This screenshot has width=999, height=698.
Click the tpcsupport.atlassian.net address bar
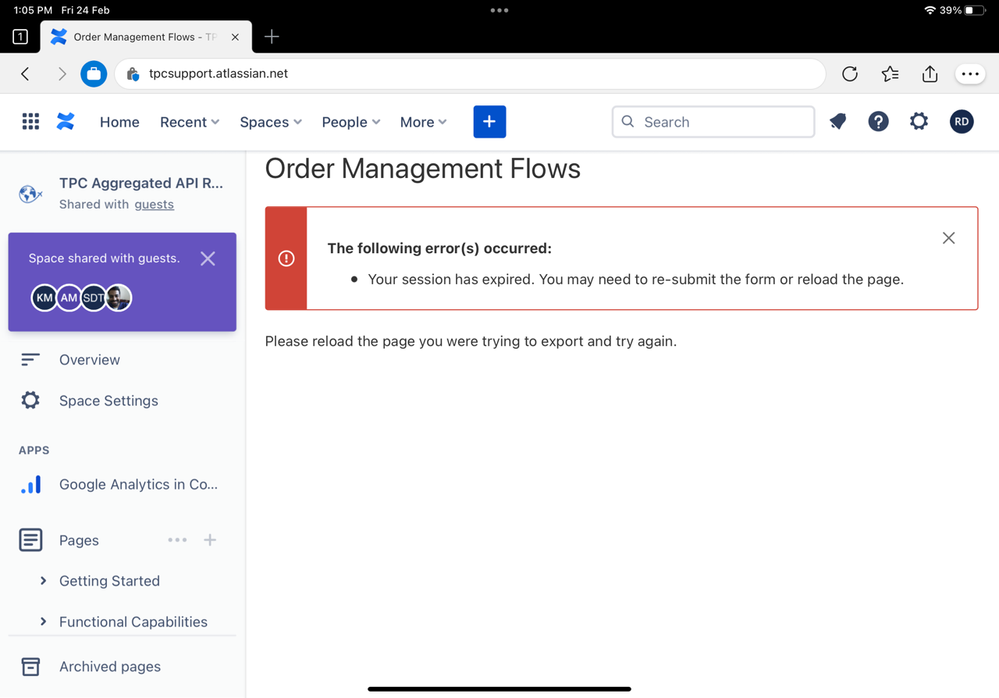tap(470, 74)
